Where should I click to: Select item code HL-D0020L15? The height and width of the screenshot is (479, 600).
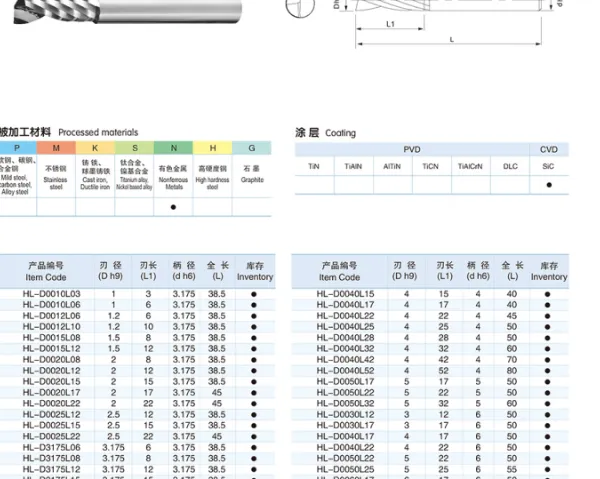pos(52,381)
